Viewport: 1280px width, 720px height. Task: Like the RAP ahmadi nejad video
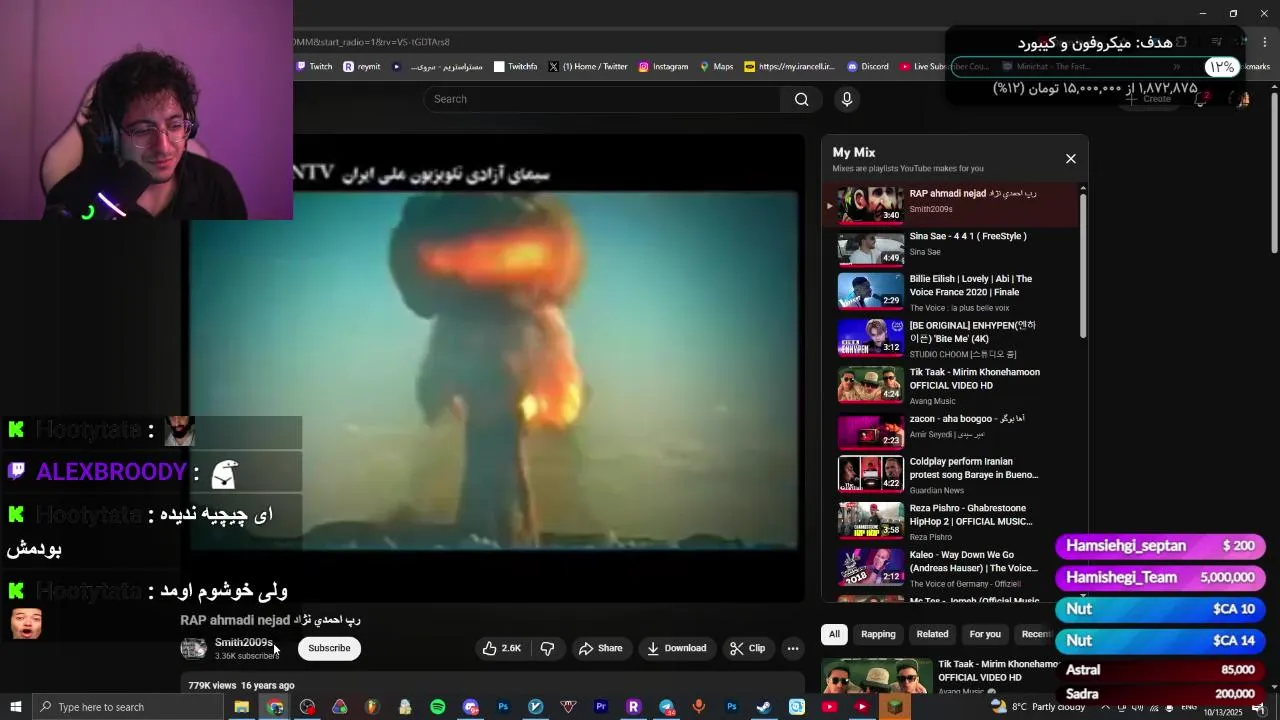[502, 648]
